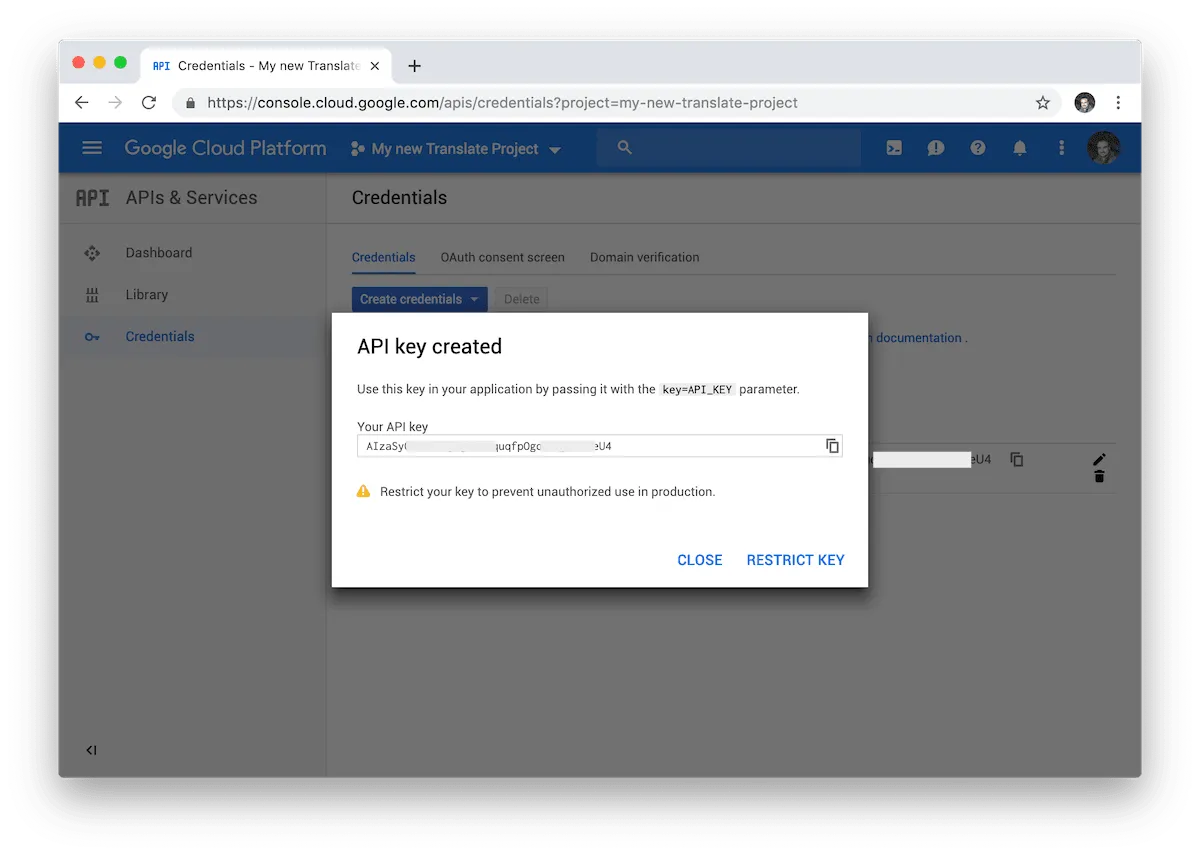
Task: Open the hamburger navigation menu
Action: (92, 148)
